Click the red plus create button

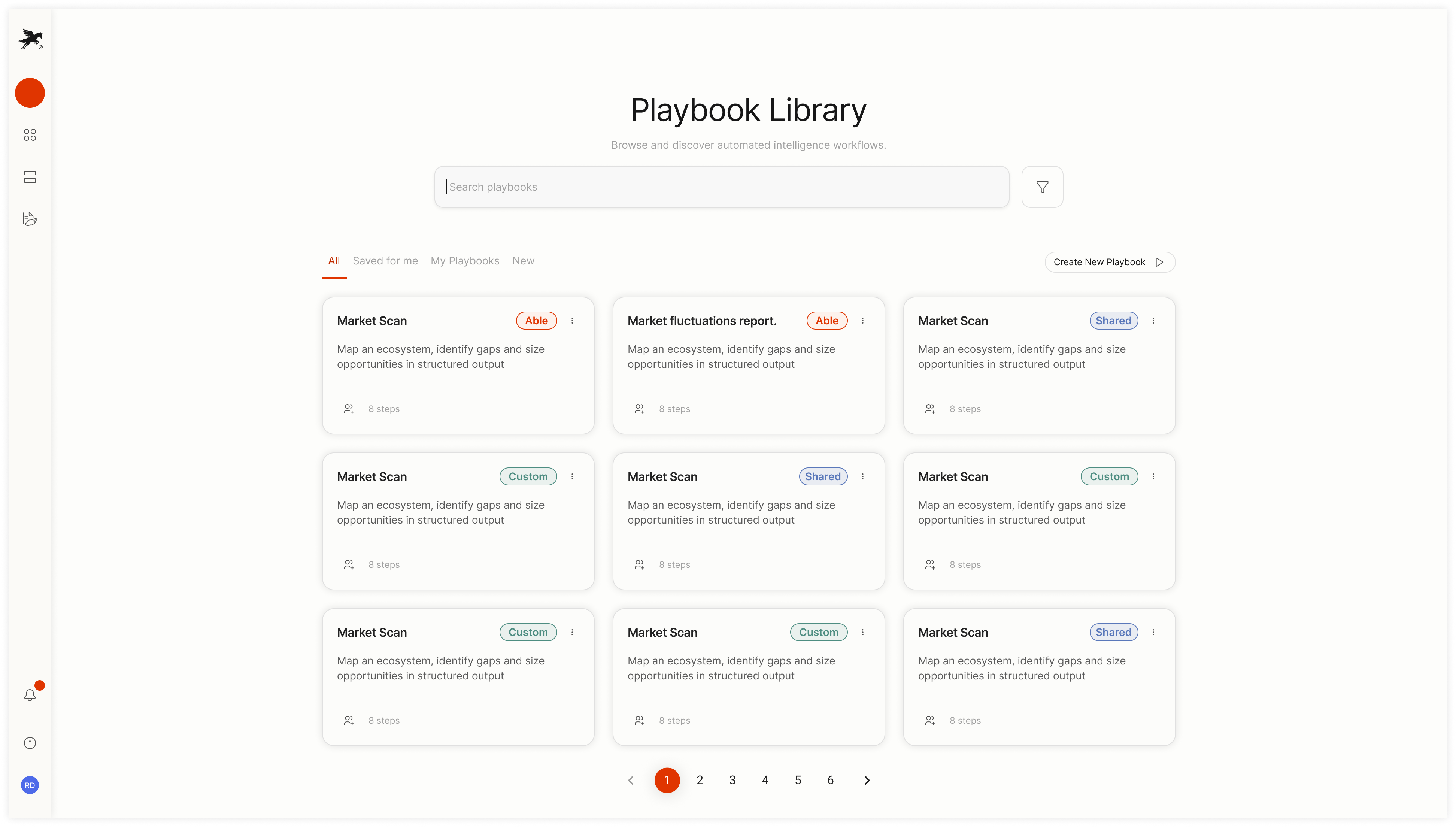point(30,93)
